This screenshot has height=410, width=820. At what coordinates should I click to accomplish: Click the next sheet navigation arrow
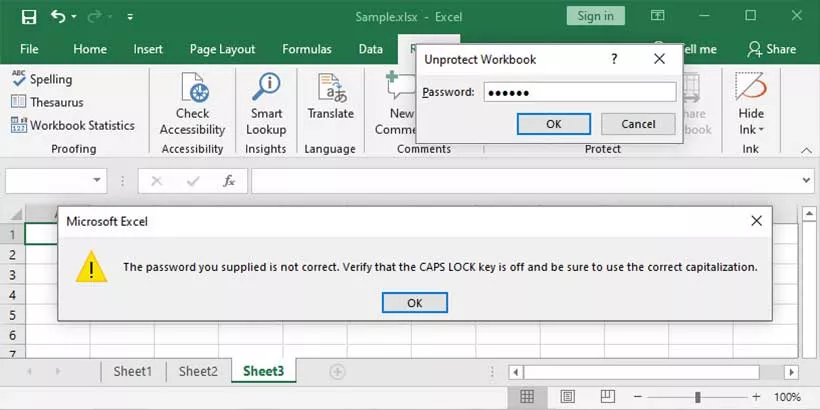pyautogui.click(x=58, y=372)
